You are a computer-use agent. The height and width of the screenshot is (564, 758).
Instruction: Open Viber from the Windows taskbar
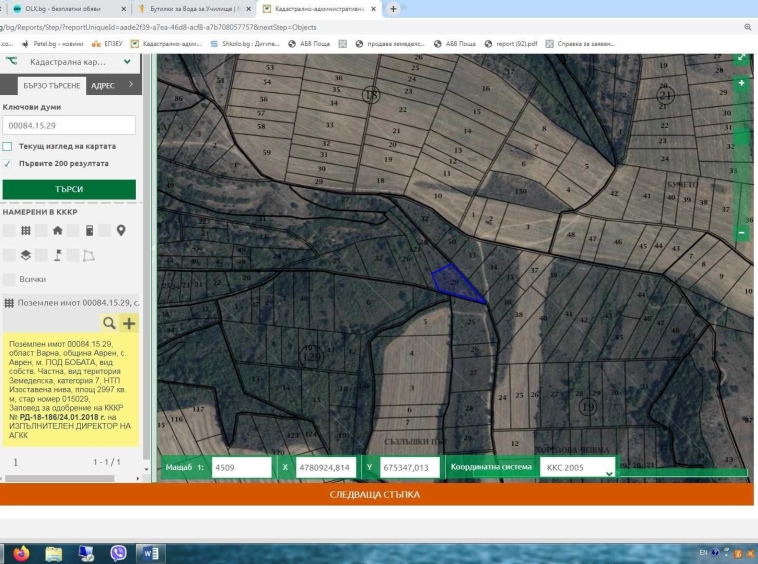click(x=118, y=553)
